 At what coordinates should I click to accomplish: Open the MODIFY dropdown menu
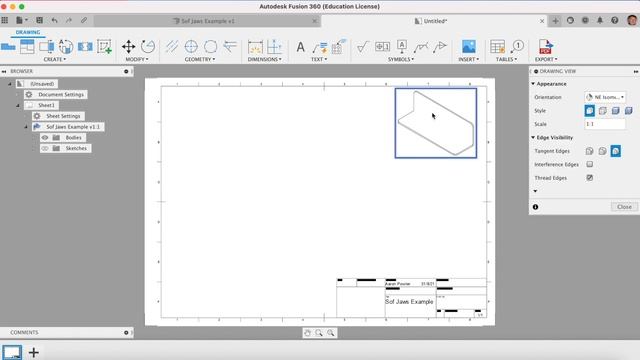(137, 59)
